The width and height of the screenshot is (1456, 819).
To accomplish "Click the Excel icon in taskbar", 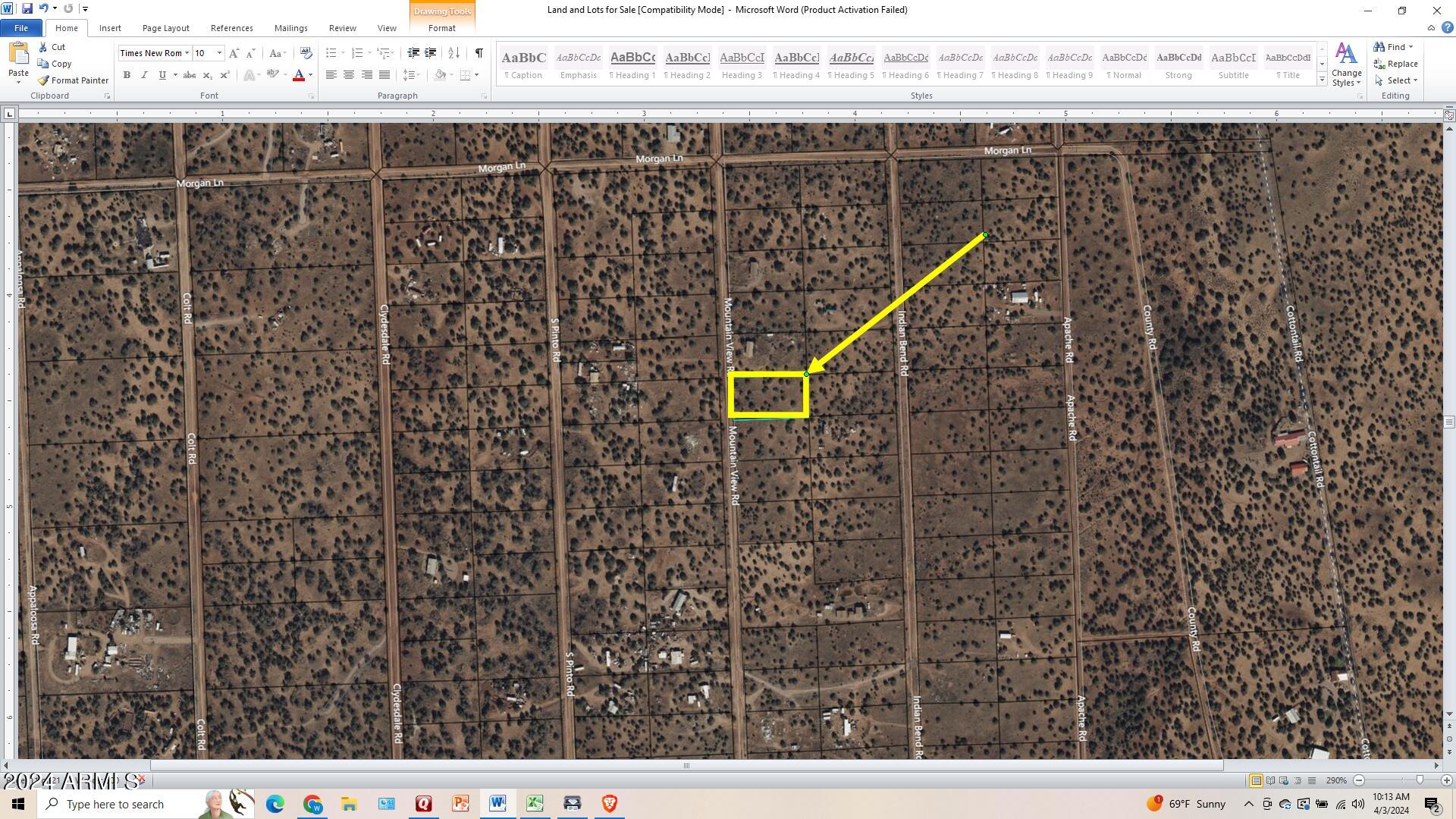I will point(535,804).
